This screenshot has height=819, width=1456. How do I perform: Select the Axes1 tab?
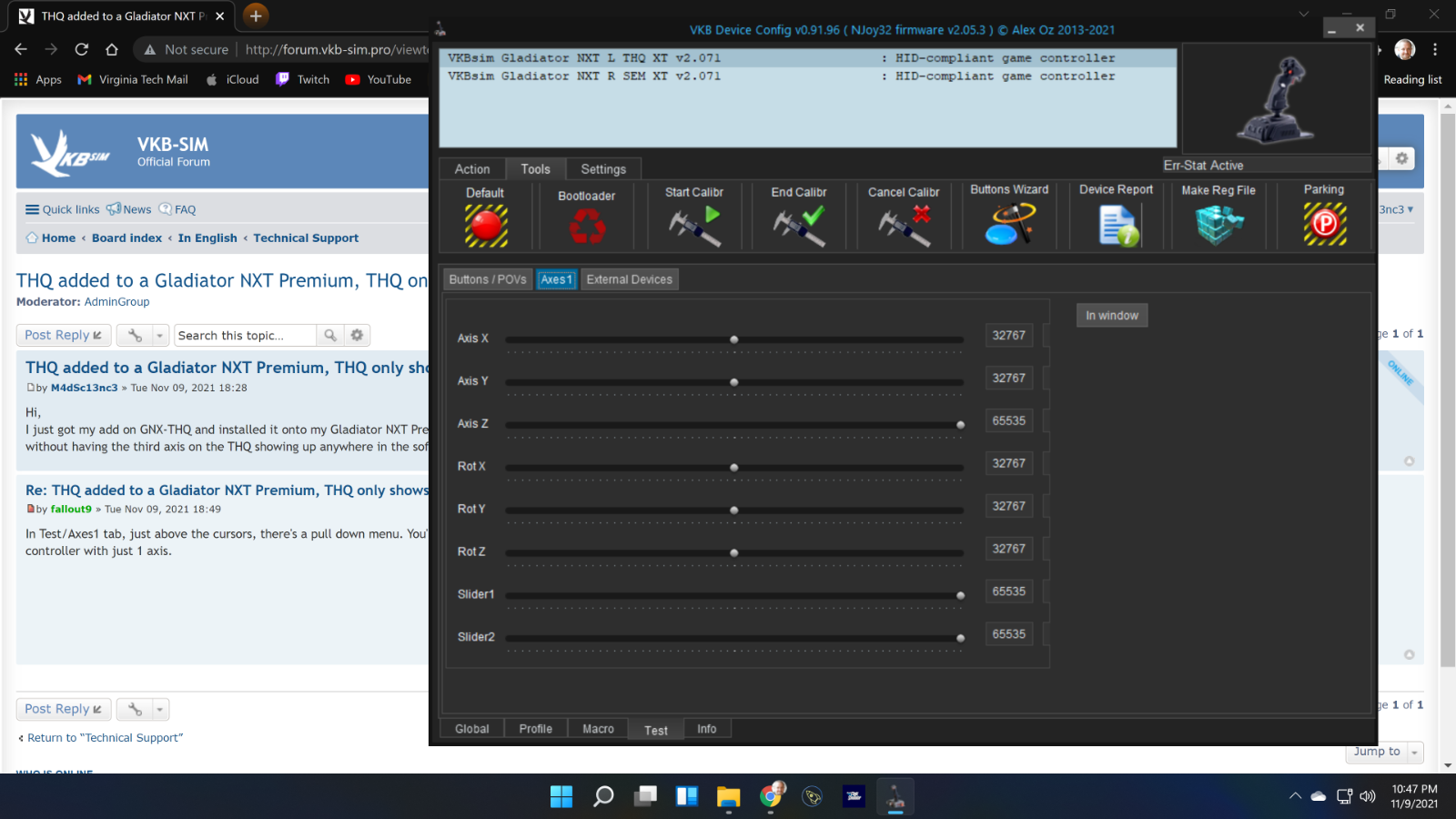[x=556, y=279]
